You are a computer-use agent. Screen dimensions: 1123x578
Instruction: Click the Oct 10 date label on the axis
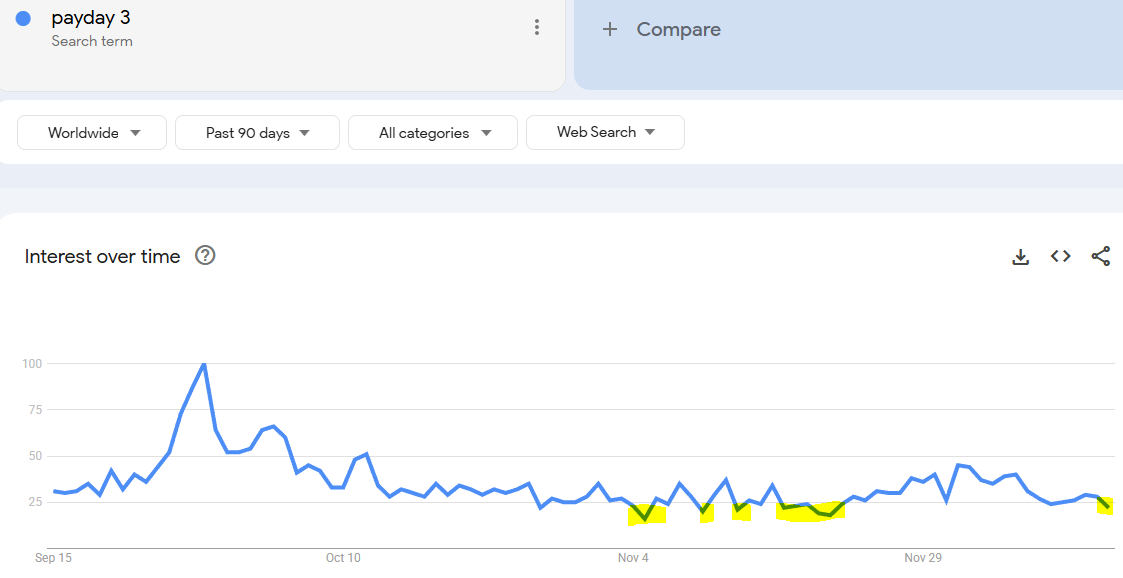pos(343,557)
